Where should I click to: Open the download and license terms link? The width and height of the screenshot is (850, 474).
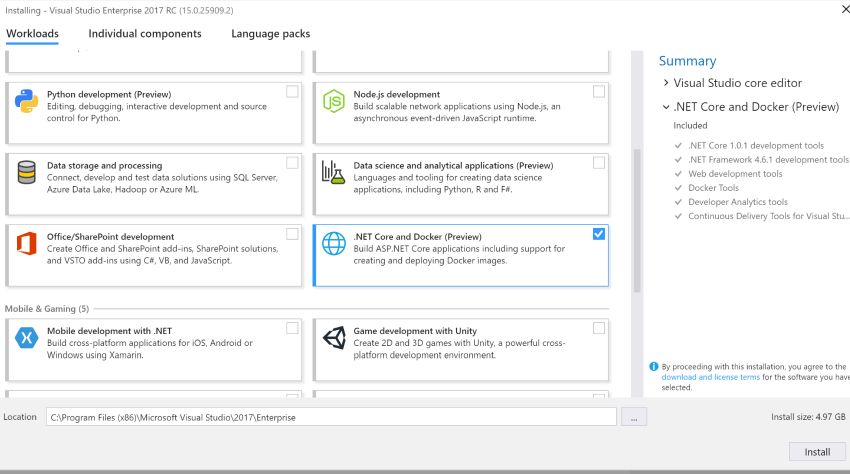click(710, 377)
